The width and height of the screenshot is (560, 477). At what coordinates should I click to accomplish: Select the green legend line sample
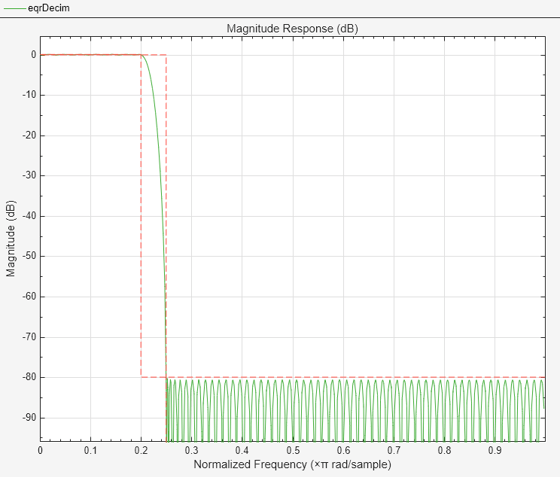point(15,8)
